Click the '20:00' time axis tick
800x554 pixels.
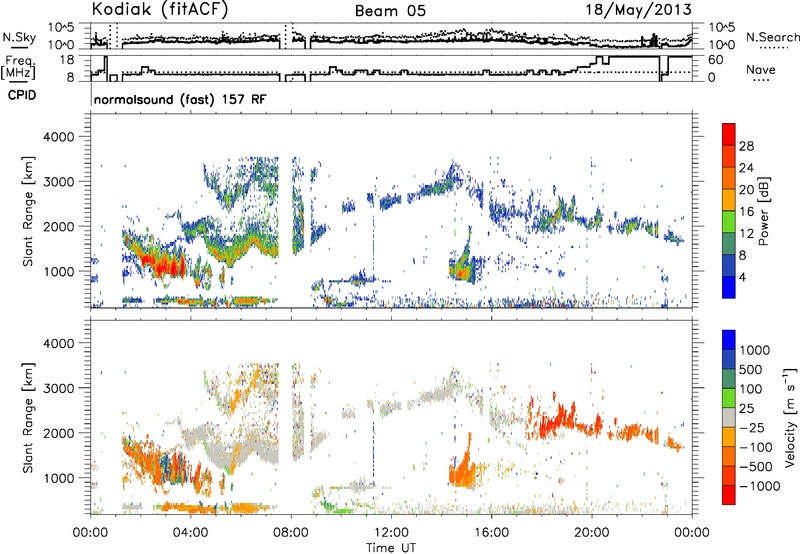591,533
